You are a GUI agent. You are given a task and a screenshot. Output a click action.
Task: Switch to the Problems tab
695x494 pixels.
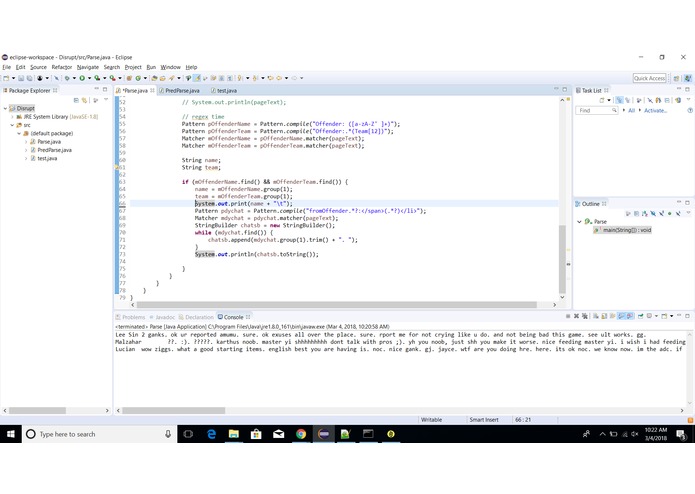click(x=130, y=317)
